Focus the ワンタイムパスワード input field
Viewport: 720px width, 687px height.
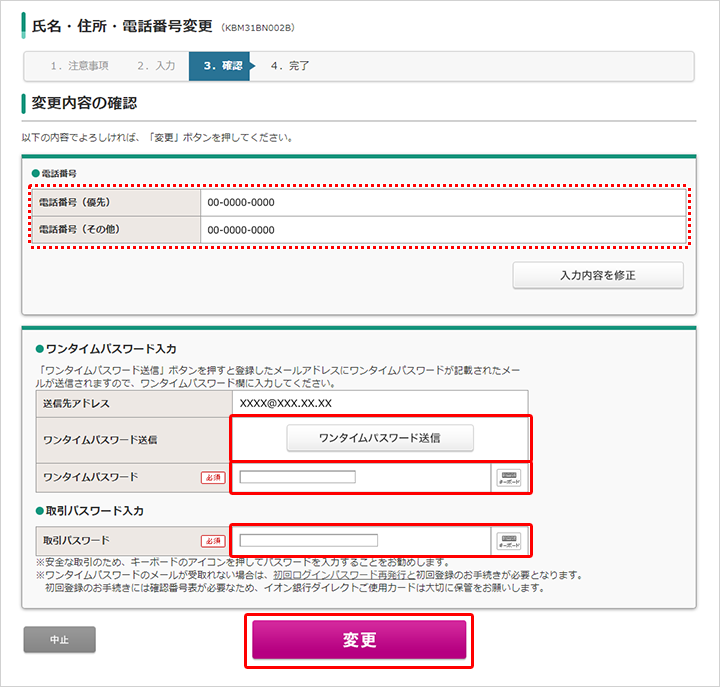[x=298, y=477]
